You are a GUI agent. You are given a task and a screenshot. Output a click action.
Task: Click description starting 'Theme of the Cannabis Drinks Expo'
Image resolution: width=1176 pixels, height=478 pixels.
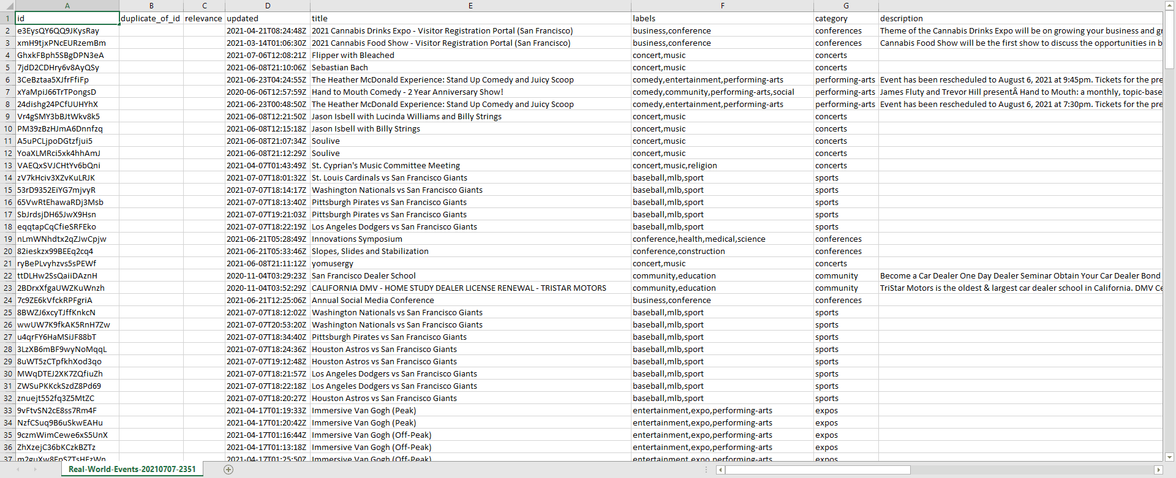click(x=1022, y=31)
